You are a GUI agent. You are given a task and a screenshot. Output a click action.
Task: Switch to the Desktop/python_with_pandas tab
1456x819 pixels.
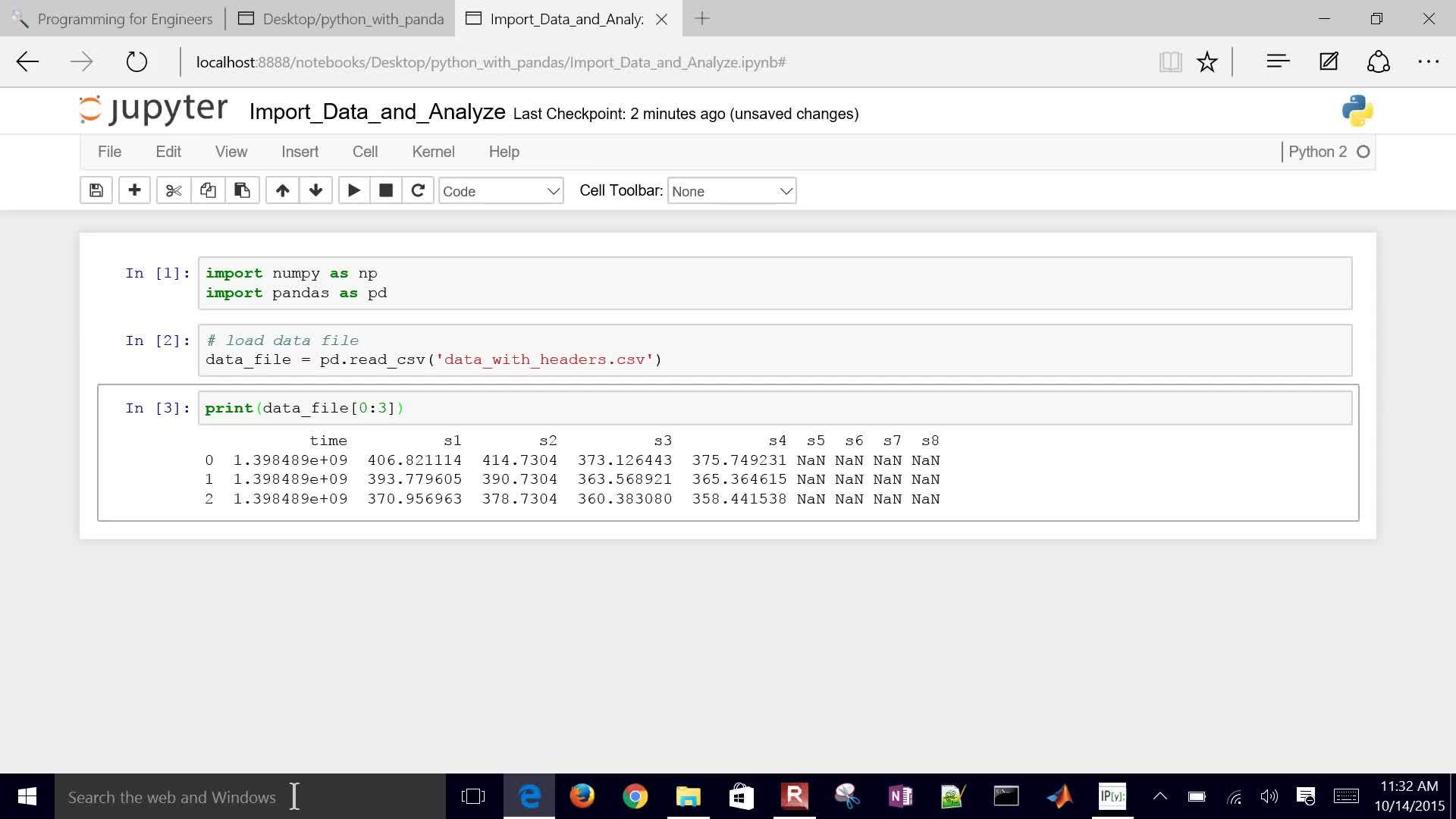tap(341, 19)
